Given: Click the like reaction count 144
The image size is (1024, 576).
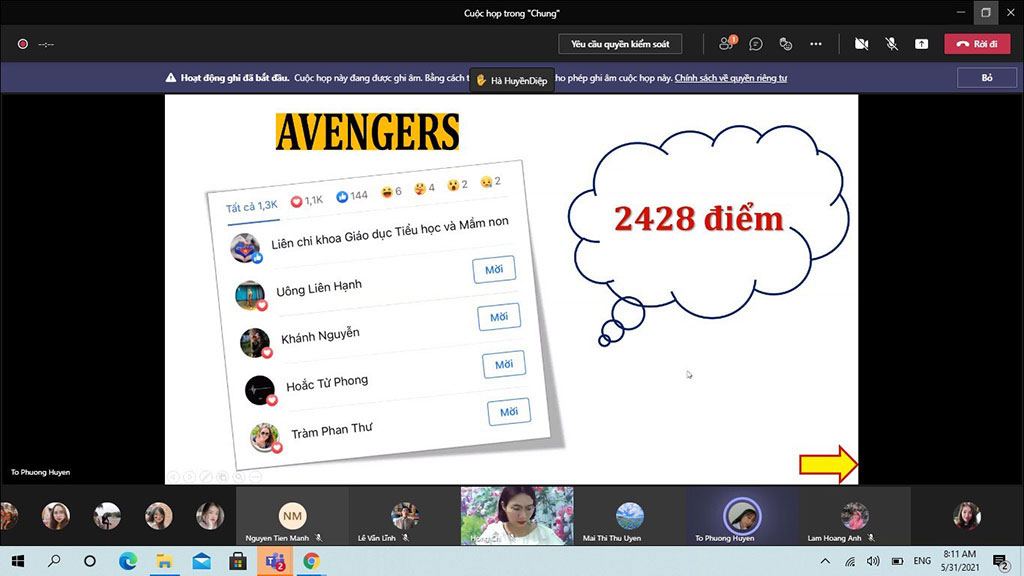Looking at the screenshot, I should pos(352,195).
